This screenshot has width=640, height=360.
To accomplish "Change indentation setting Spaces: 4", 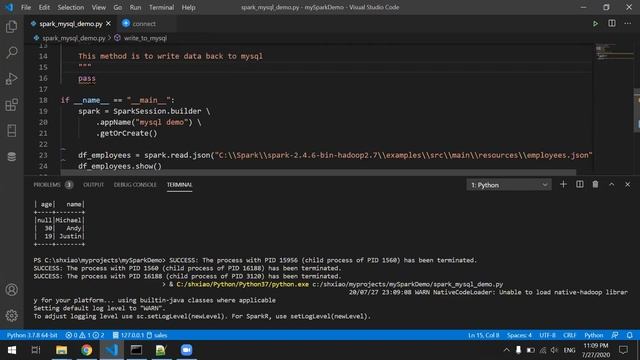I will pos(519,335).
